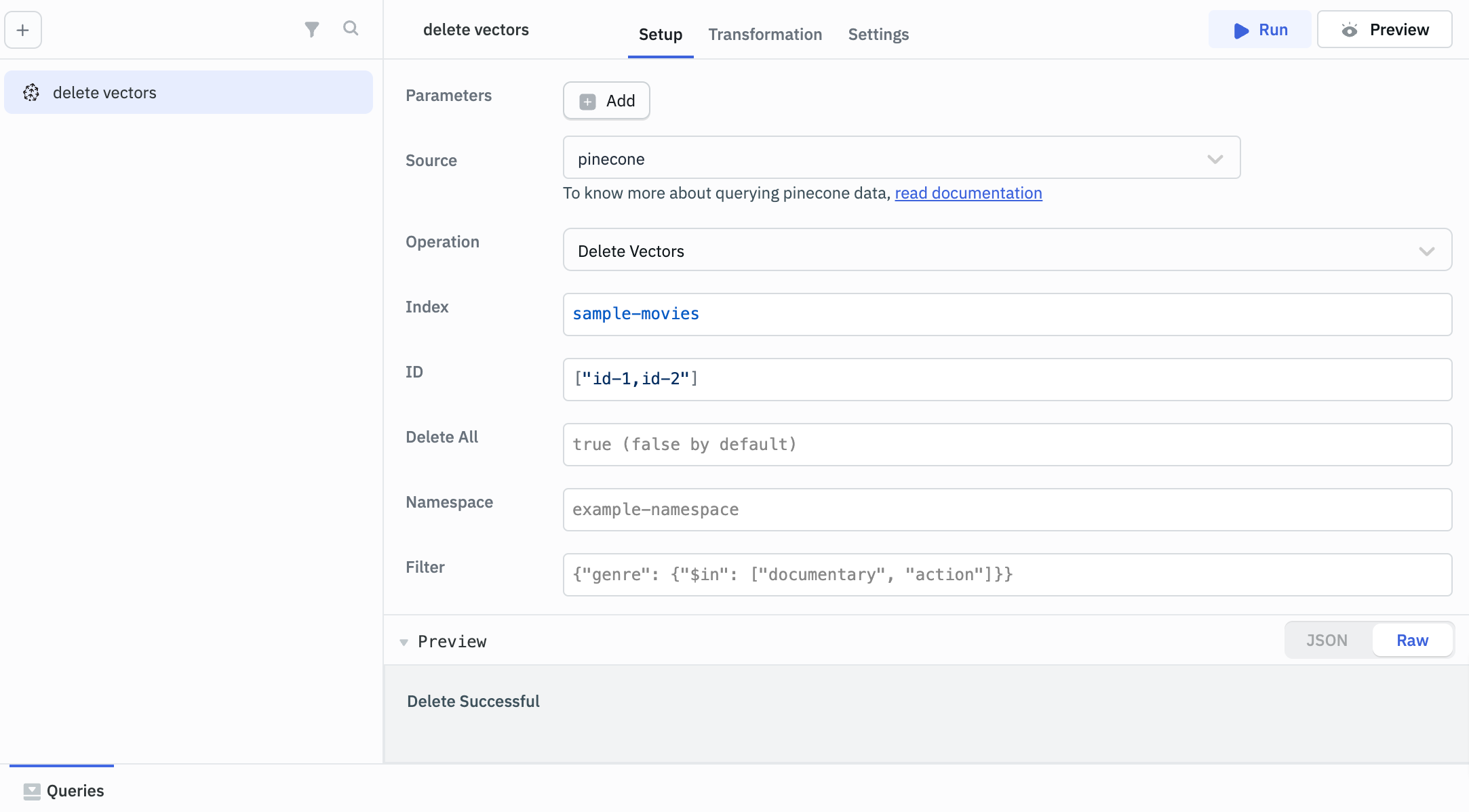Open the read documentation link

tap(968, 193)
